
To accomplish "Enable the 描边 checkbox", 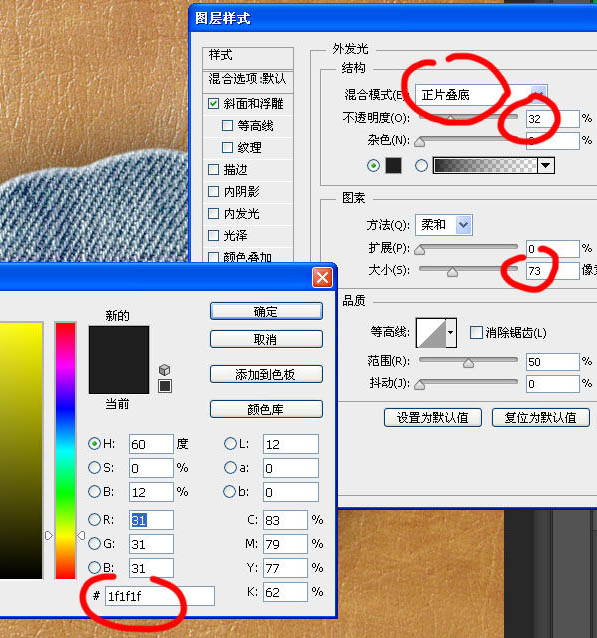I will [213, 169].
